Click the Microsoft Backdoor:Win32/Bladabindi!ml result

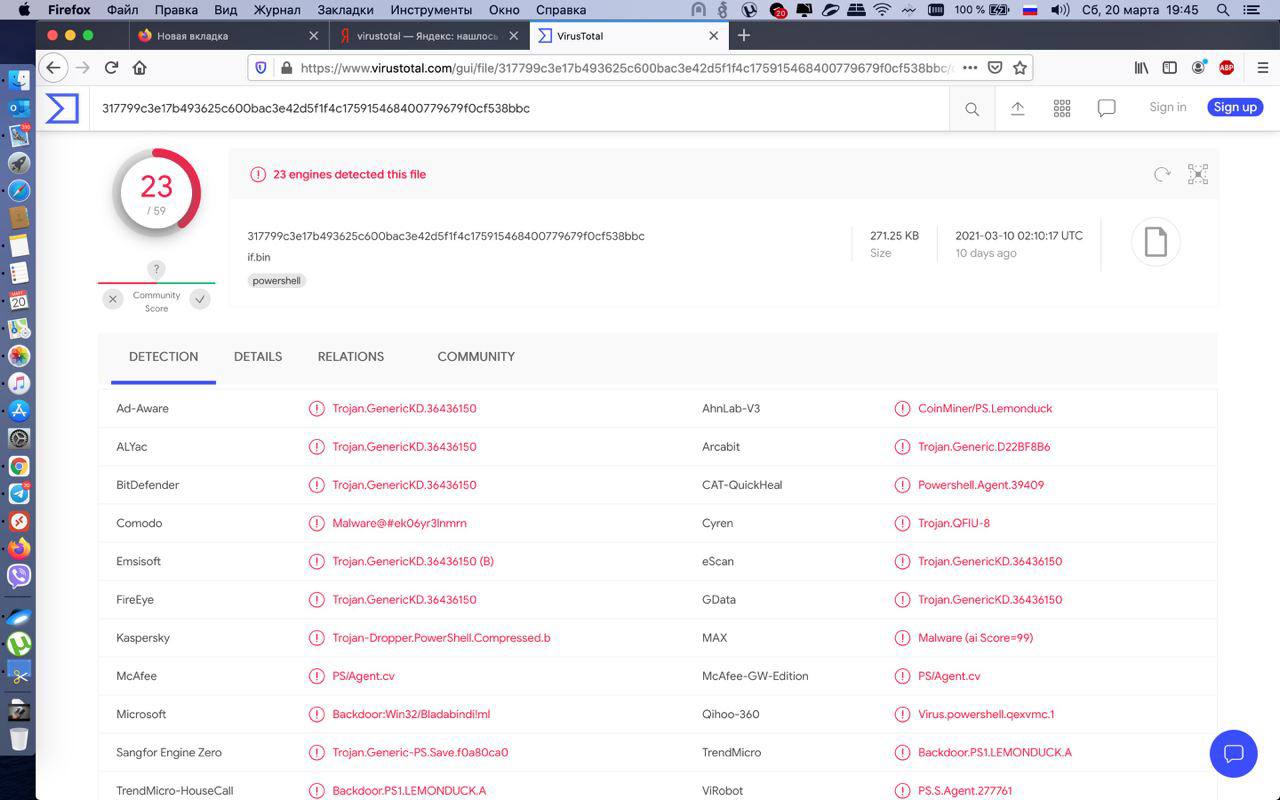411,715
